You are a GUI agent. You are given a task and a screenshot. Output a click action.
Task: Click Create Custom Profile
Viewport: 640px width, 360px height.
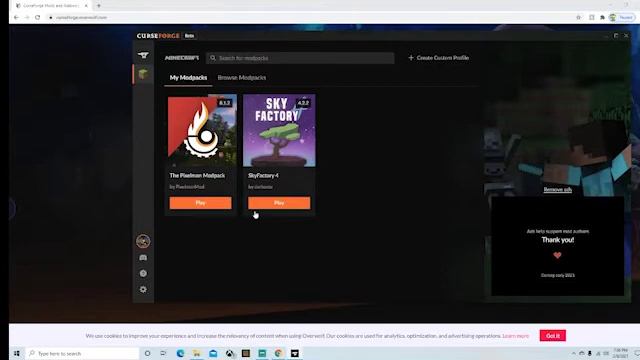[439, 58]
